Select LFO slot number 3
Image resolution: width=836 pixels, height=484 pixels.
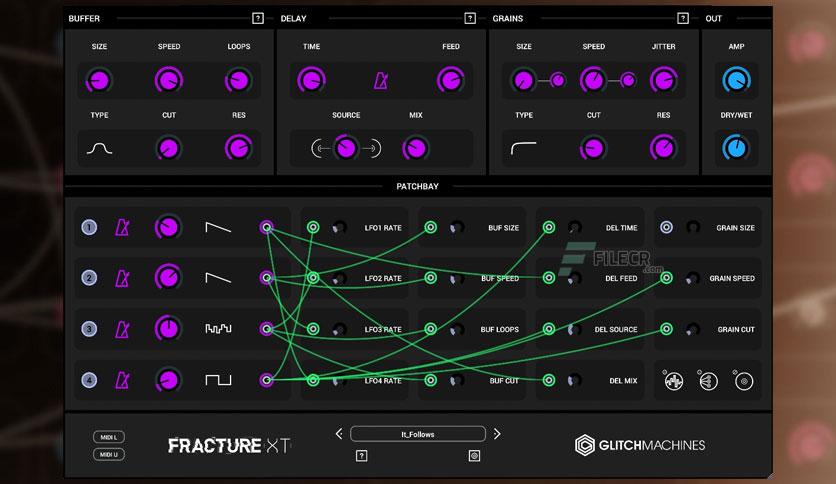tap(89, 329)
